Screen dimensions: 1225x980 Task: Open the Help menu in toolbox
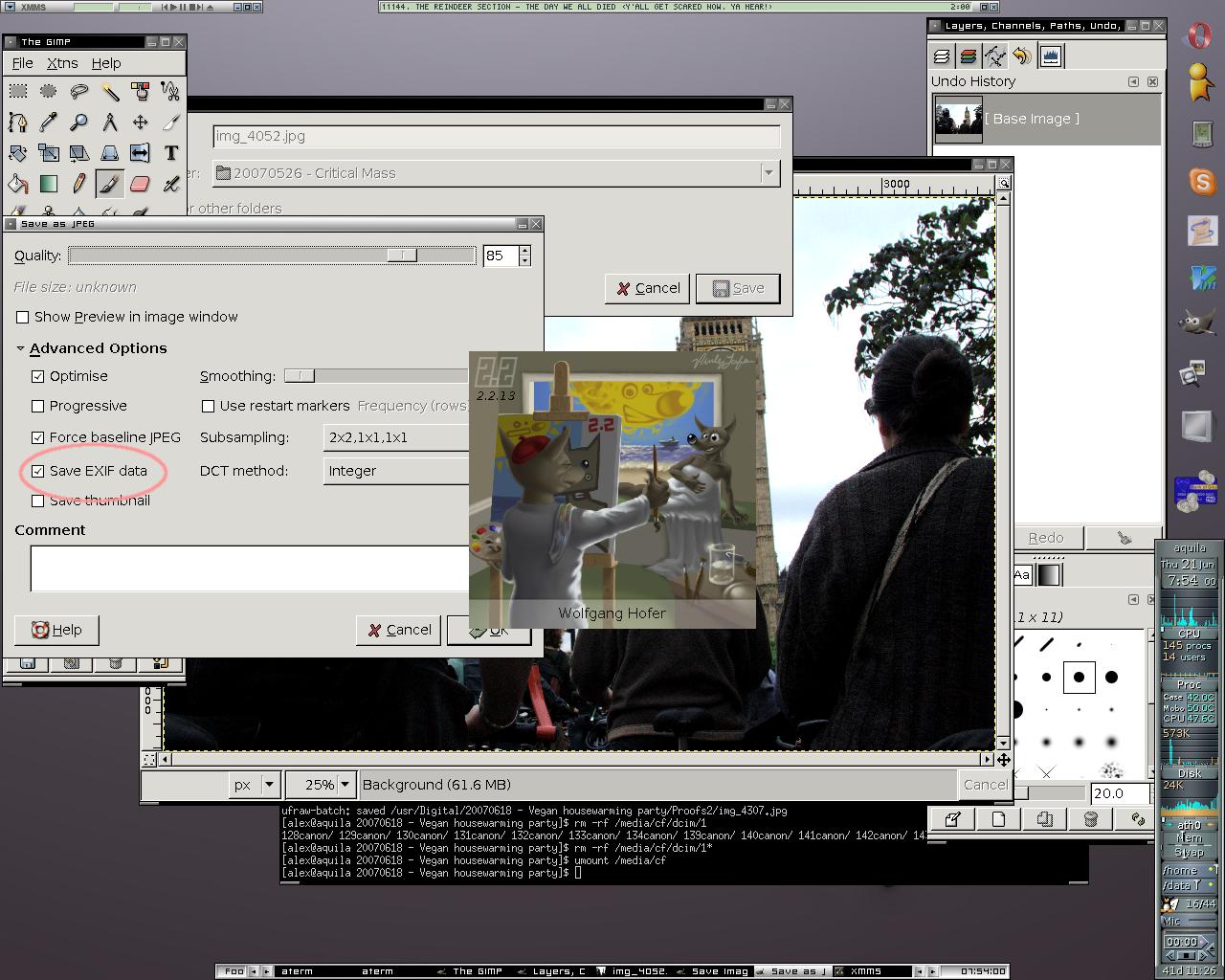pos(106,63)
